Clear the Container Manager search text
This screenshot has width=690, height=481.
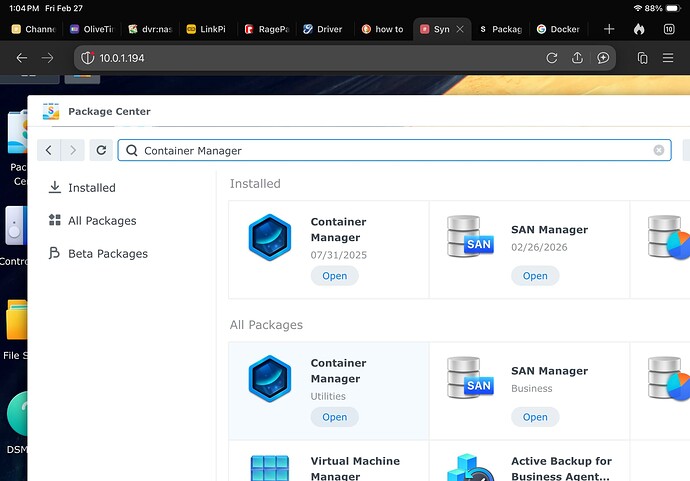coord(658,150)
